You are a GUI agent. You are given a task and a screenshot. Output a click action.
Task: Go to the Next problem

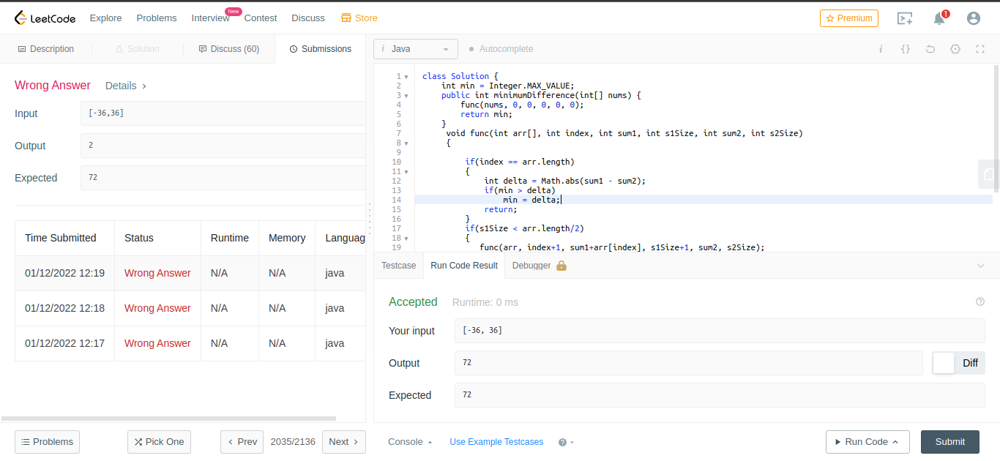[344, 442]
